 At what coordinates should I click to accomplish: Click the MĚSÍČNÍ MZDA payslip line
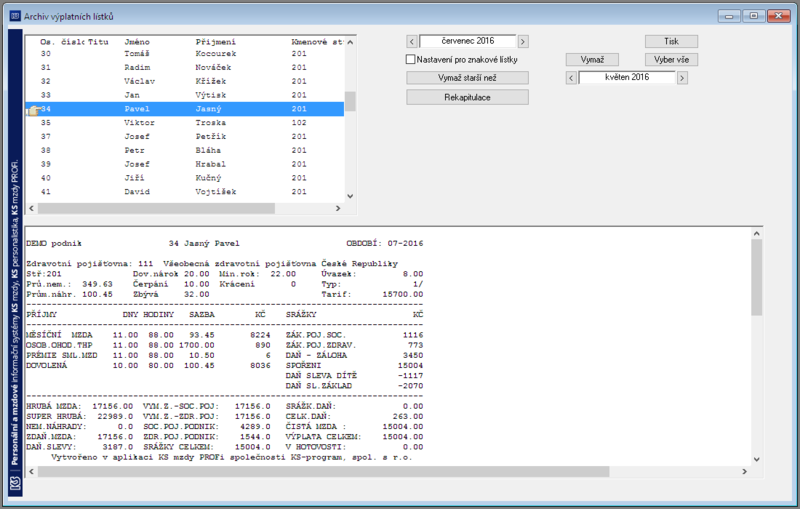pyautogui.click(x=148, y=335)
